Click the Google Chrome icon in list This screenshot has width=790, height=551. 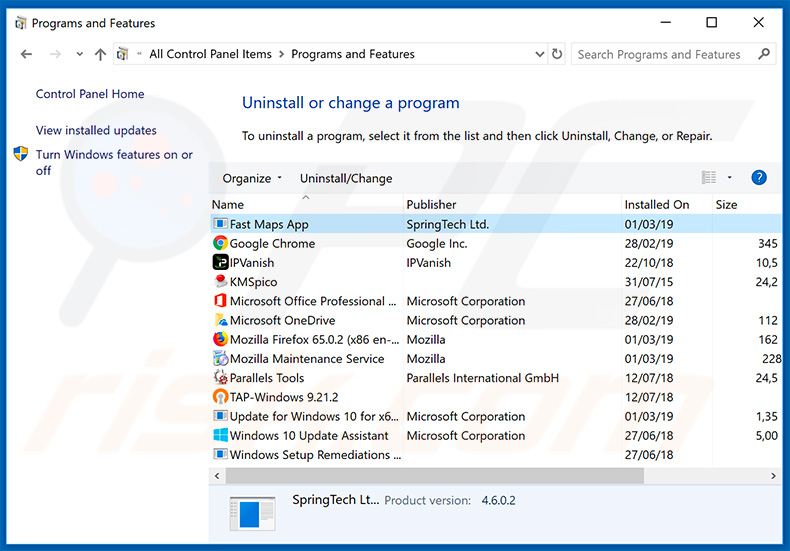pos(220,243)
